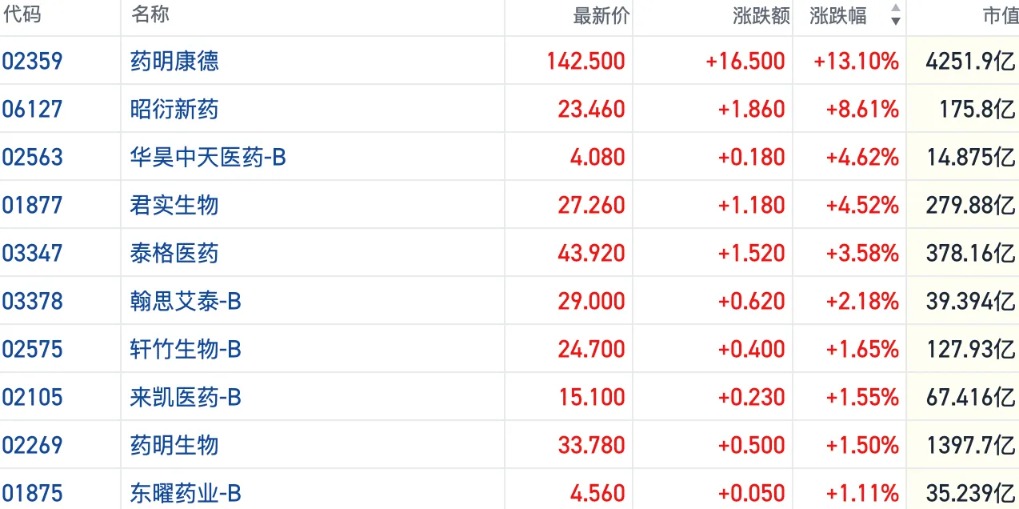
Task: Select the 轩竹生物-B row name
Action: coord(186,349)
